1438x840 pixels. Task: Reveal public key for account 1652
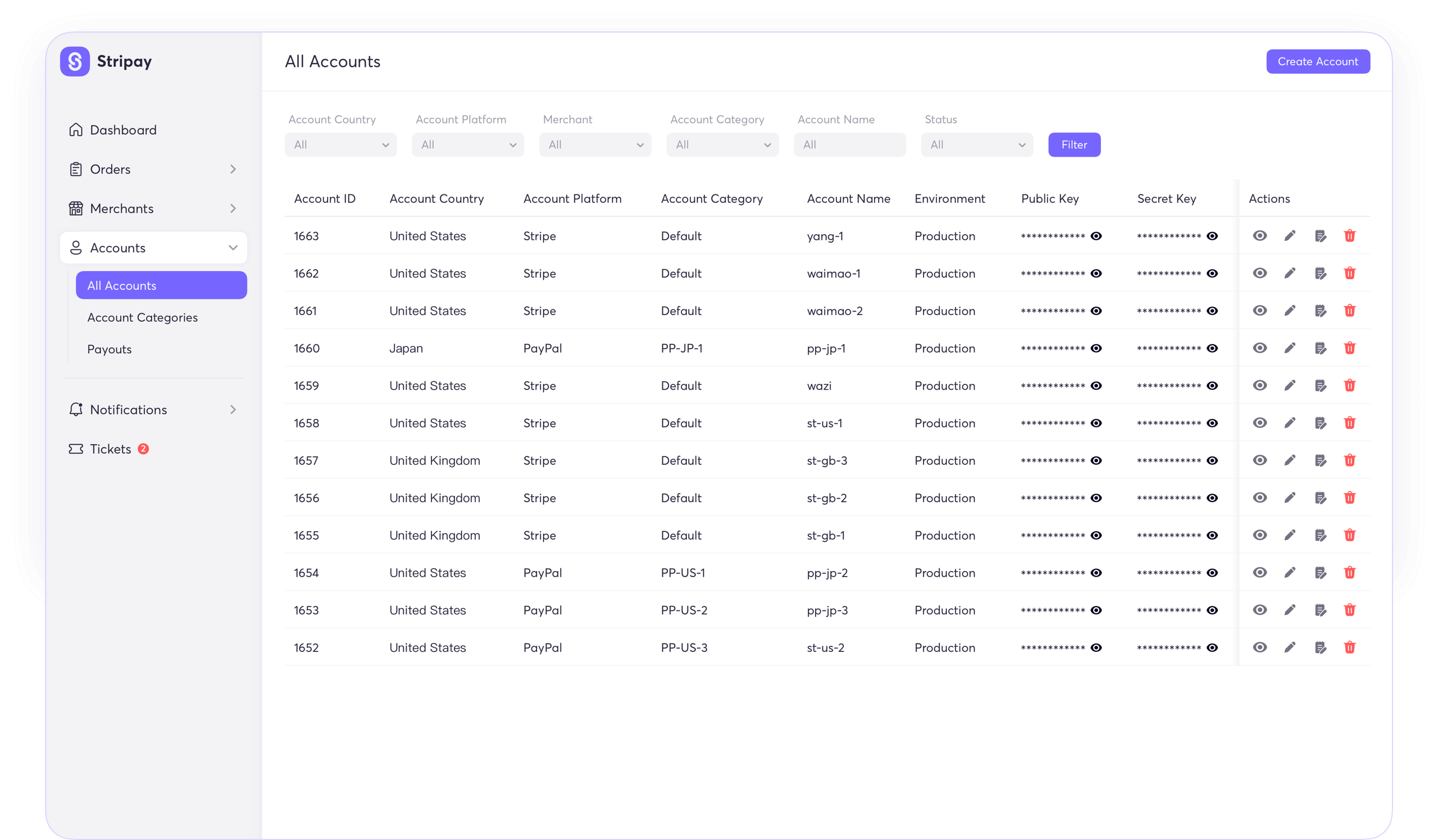tap(1096, 648)
